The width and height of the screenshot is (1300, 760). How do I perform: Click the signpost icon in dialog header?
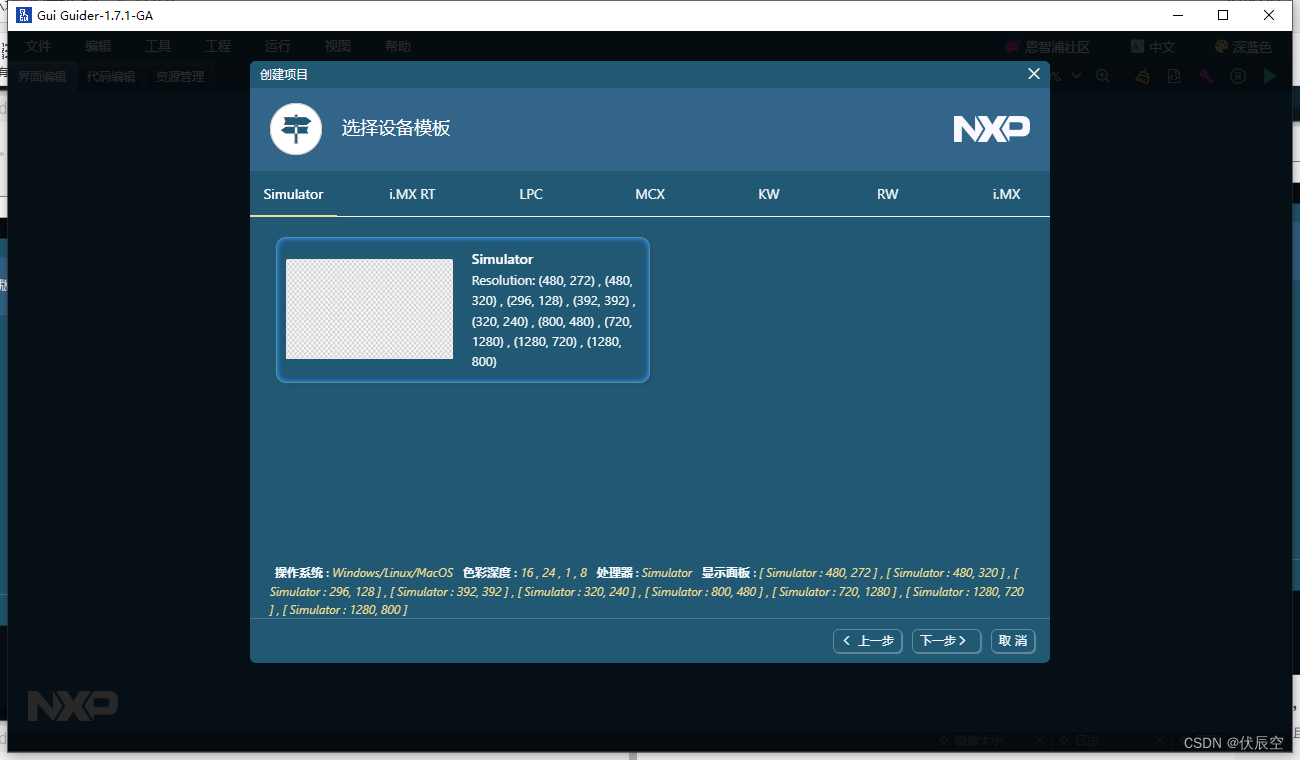pos(296,129)
